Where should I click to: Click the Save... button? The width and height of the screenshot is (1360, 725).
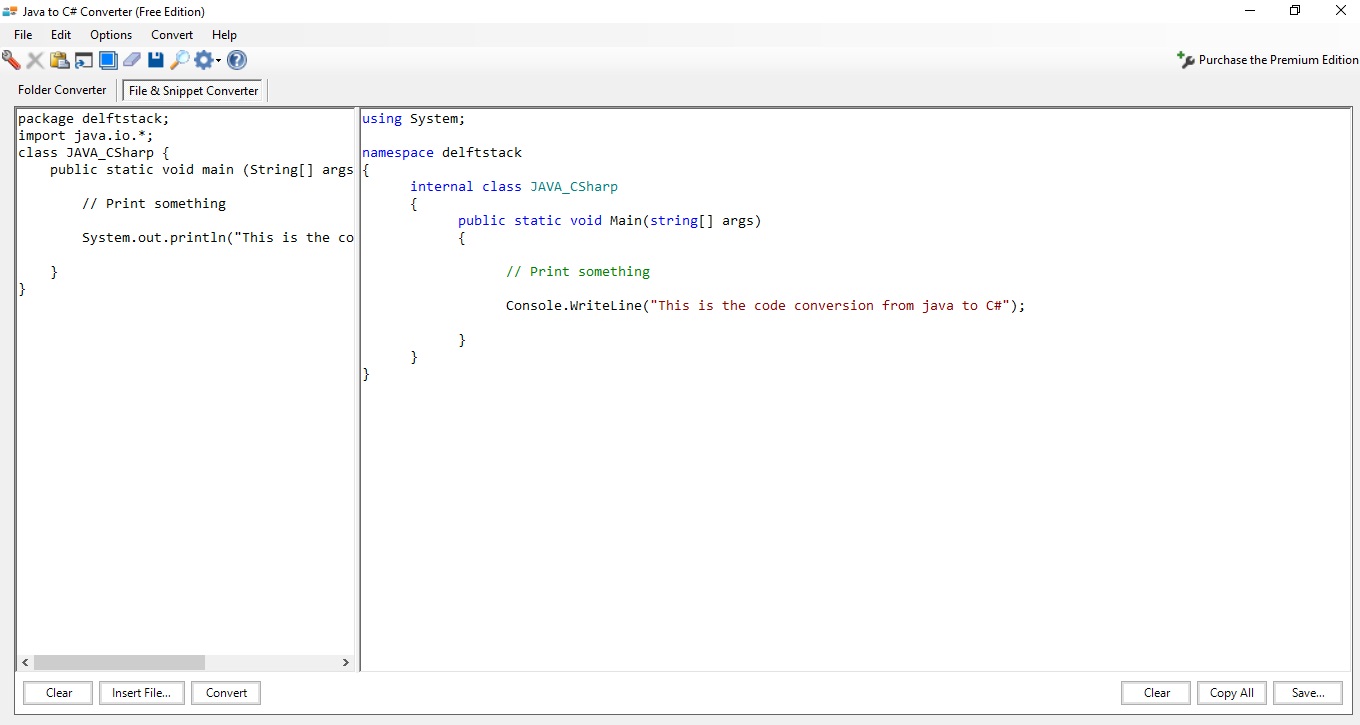(1308, 693)
